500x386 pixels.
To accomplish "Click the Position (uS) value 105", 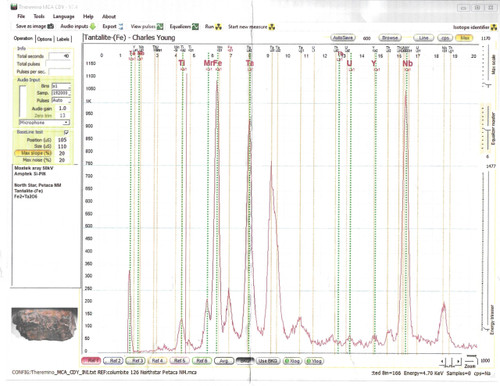I will (x=62, y=140).
